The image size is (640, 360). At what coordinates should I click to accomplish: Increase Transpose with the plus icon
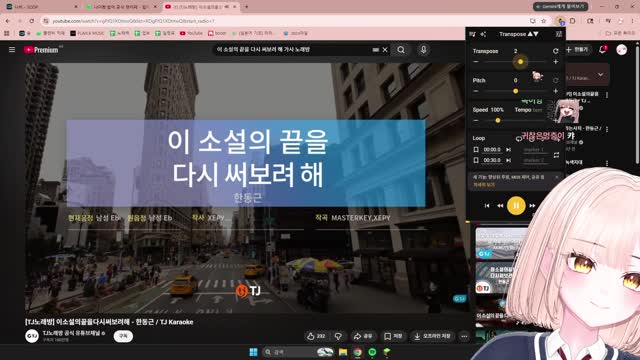click(556, 62)
